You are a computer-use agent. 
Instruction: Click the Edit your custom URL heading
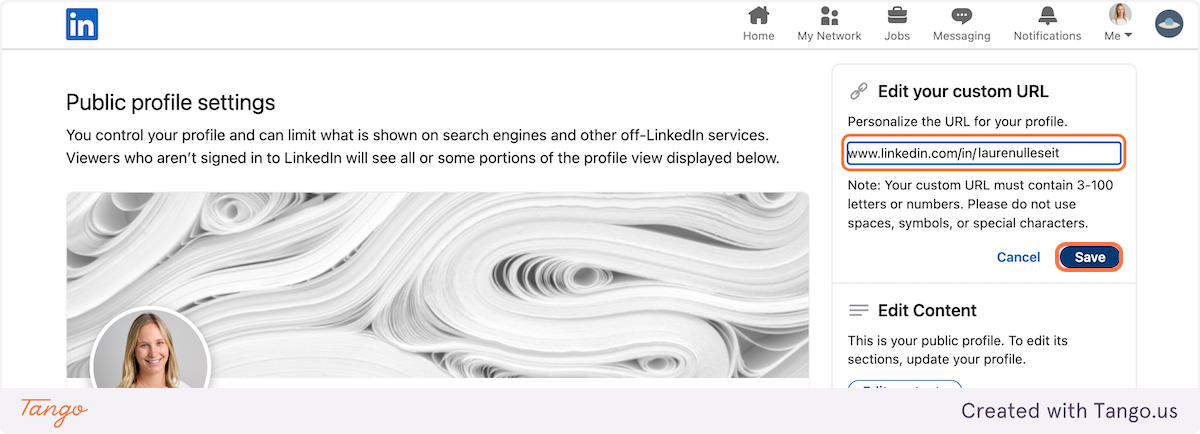point(962,92)
